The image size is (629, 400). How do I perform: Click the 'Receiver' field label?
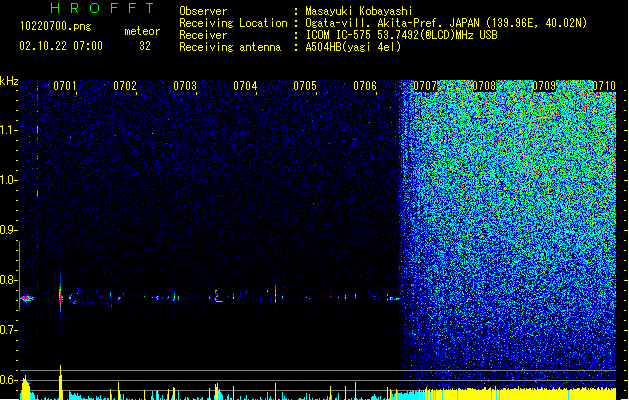tap(203, 35)
